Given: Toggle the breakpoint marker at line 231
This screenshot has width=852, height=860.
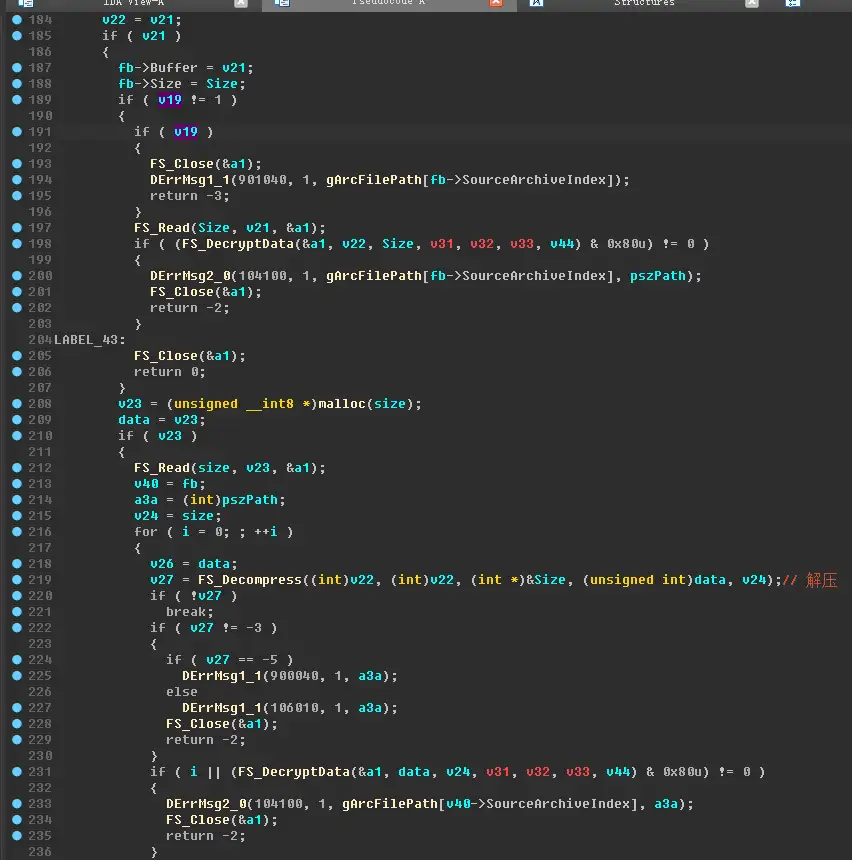Looking at the screenshot, I should pyautogui.click(x=17, y=772).
